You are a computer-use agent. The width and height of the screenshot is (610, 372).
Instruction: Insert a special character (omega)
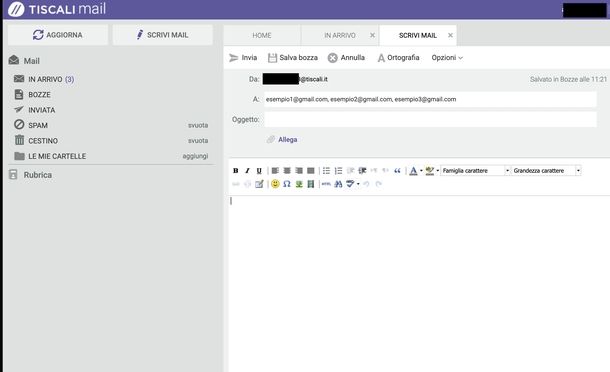point(287,184)
